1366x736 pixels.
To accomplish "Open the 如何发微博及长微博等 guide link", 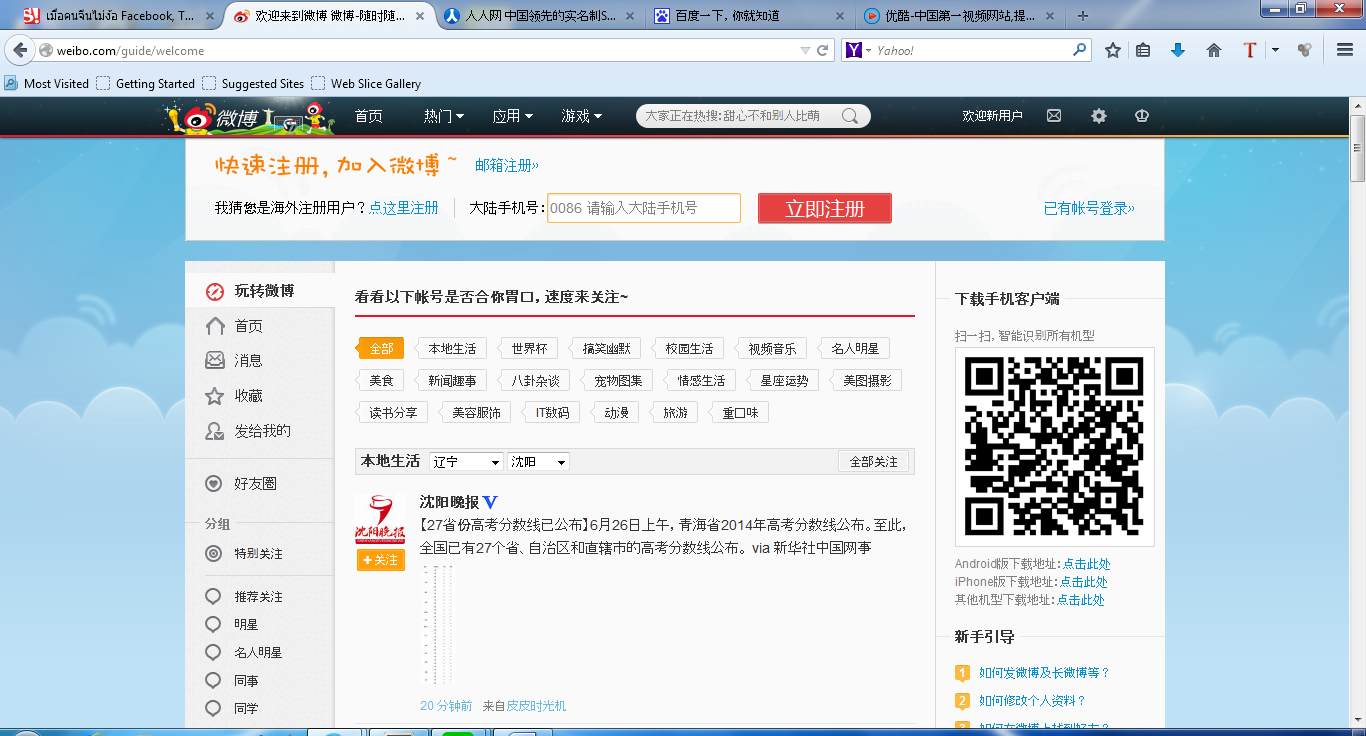I will pos(1045,673).
